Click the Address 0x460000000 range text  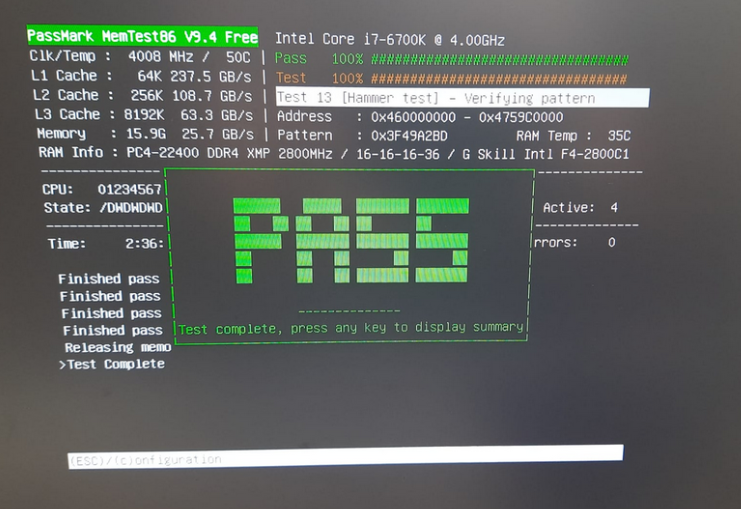click(420, 117)
